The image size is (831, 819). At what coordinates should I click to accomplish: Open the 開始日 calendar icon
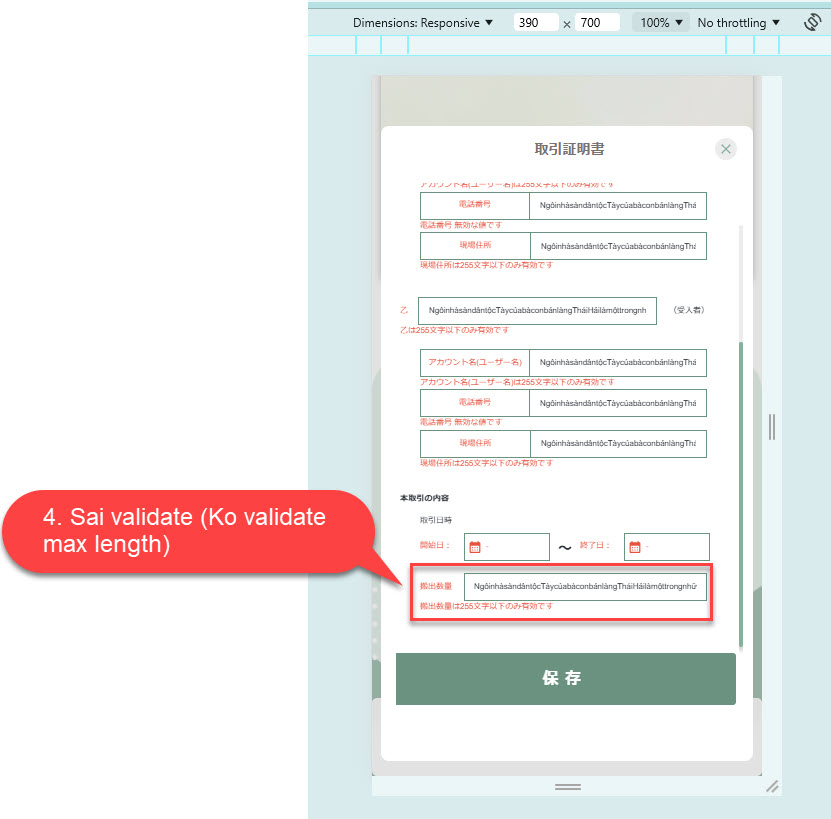pos(475,547)
